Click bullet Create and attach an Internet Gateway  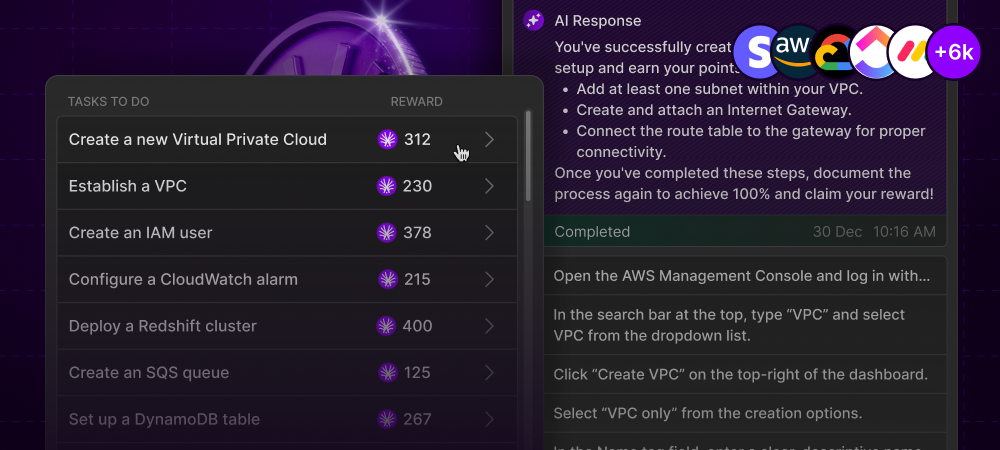pos(714,110)
